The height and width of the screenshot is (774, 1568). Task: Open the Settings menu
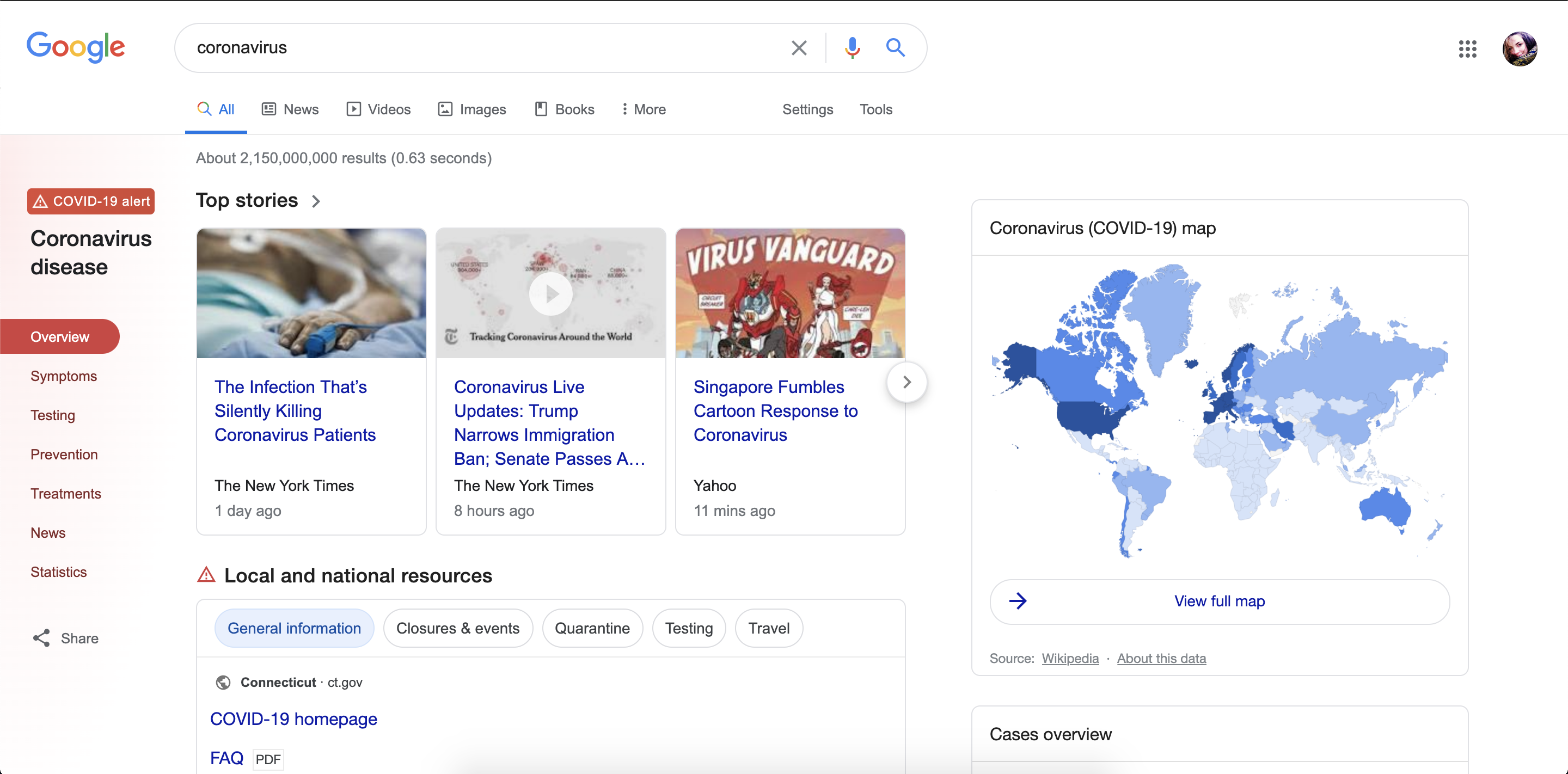point(808,109)
